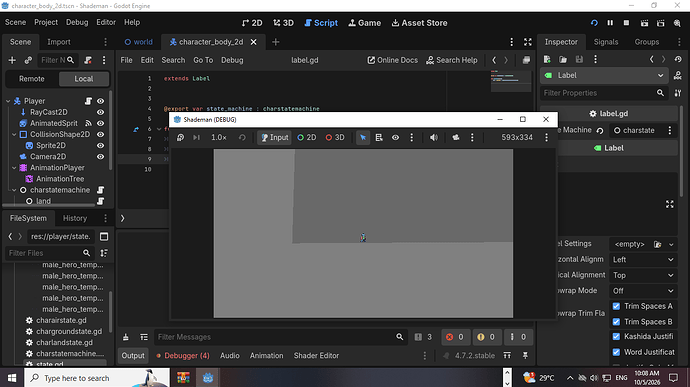
Task: Toggle fullscreen script editor icon
Action: [x=528, y=42]
